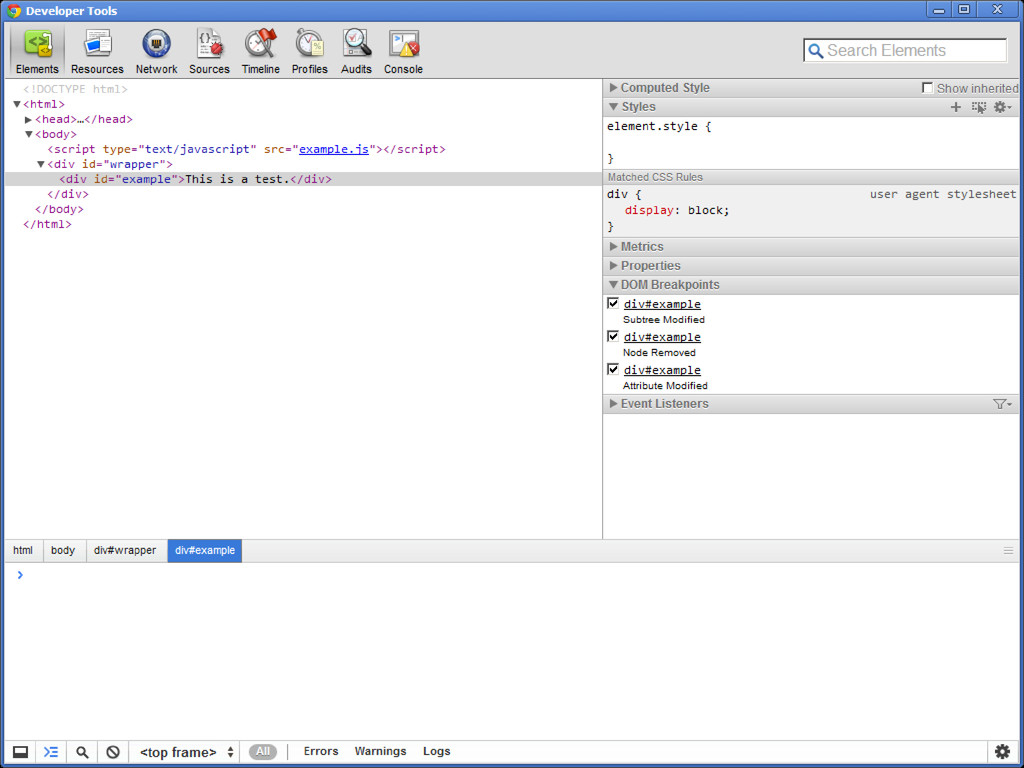Expand the Computed Style section

[613, 88]
